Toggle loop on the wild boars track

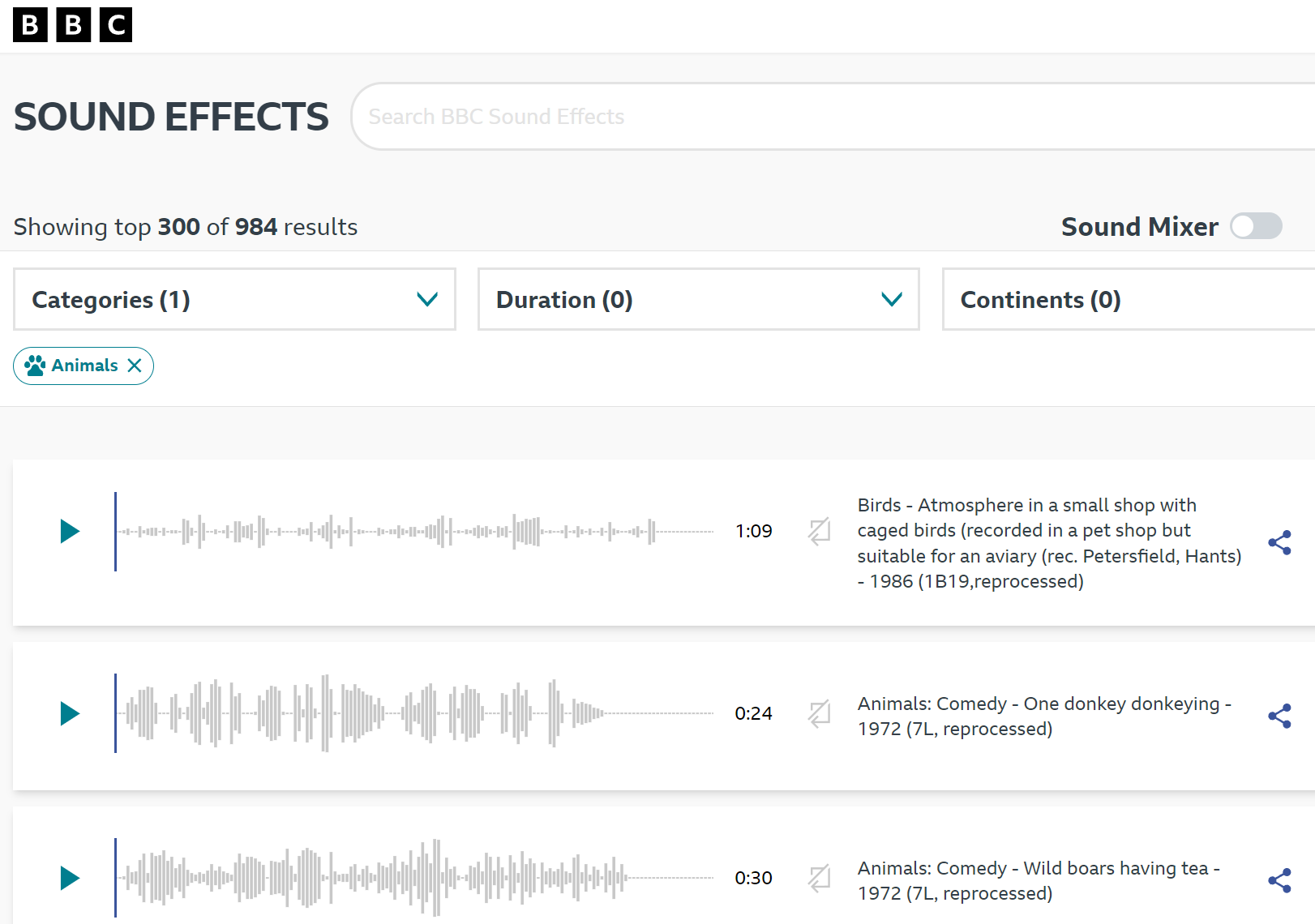[819, 879]
